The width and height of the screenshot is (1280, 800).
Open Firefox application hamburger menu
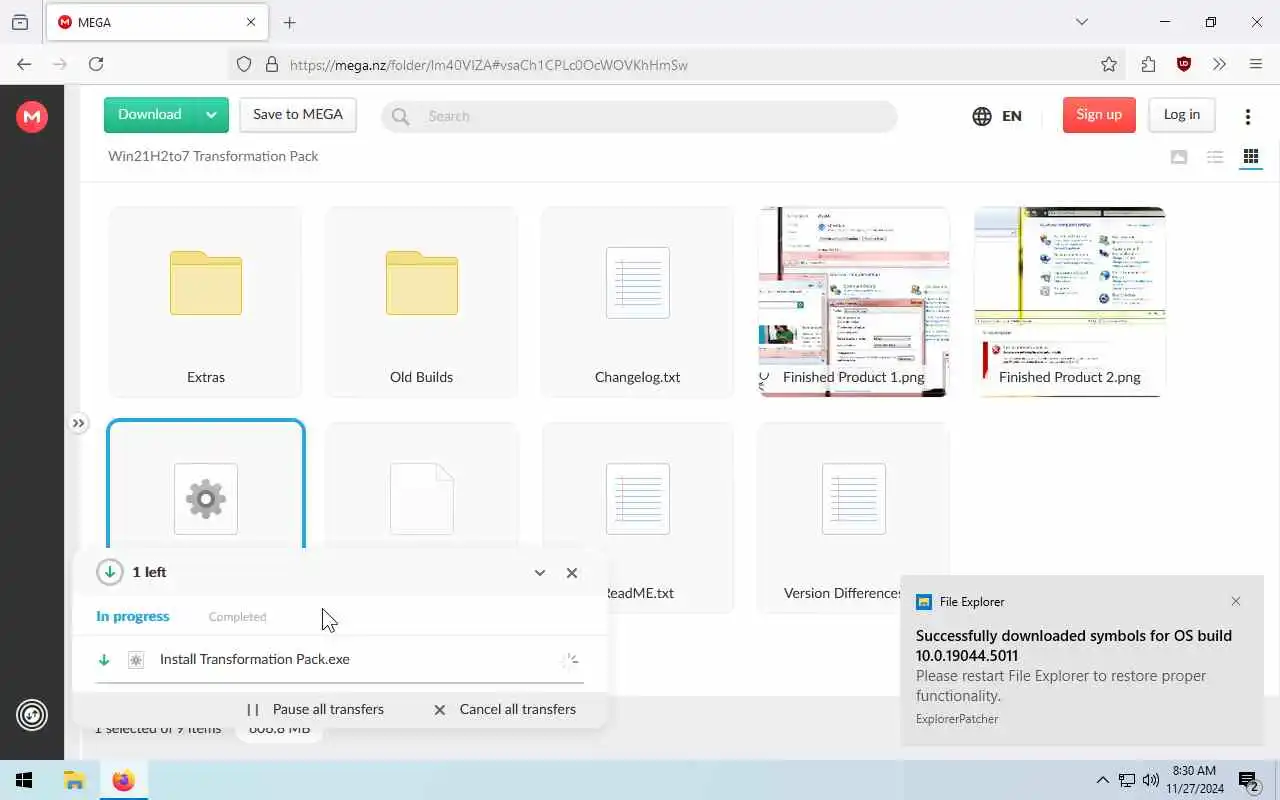click(1256, 64)
